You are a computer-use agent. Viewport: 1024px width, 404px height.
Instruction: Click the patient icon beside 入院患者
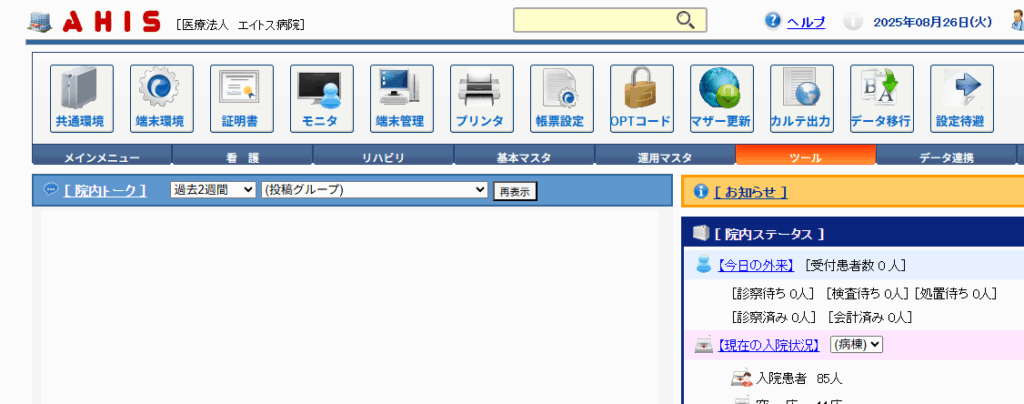click(x=741, y=377)
